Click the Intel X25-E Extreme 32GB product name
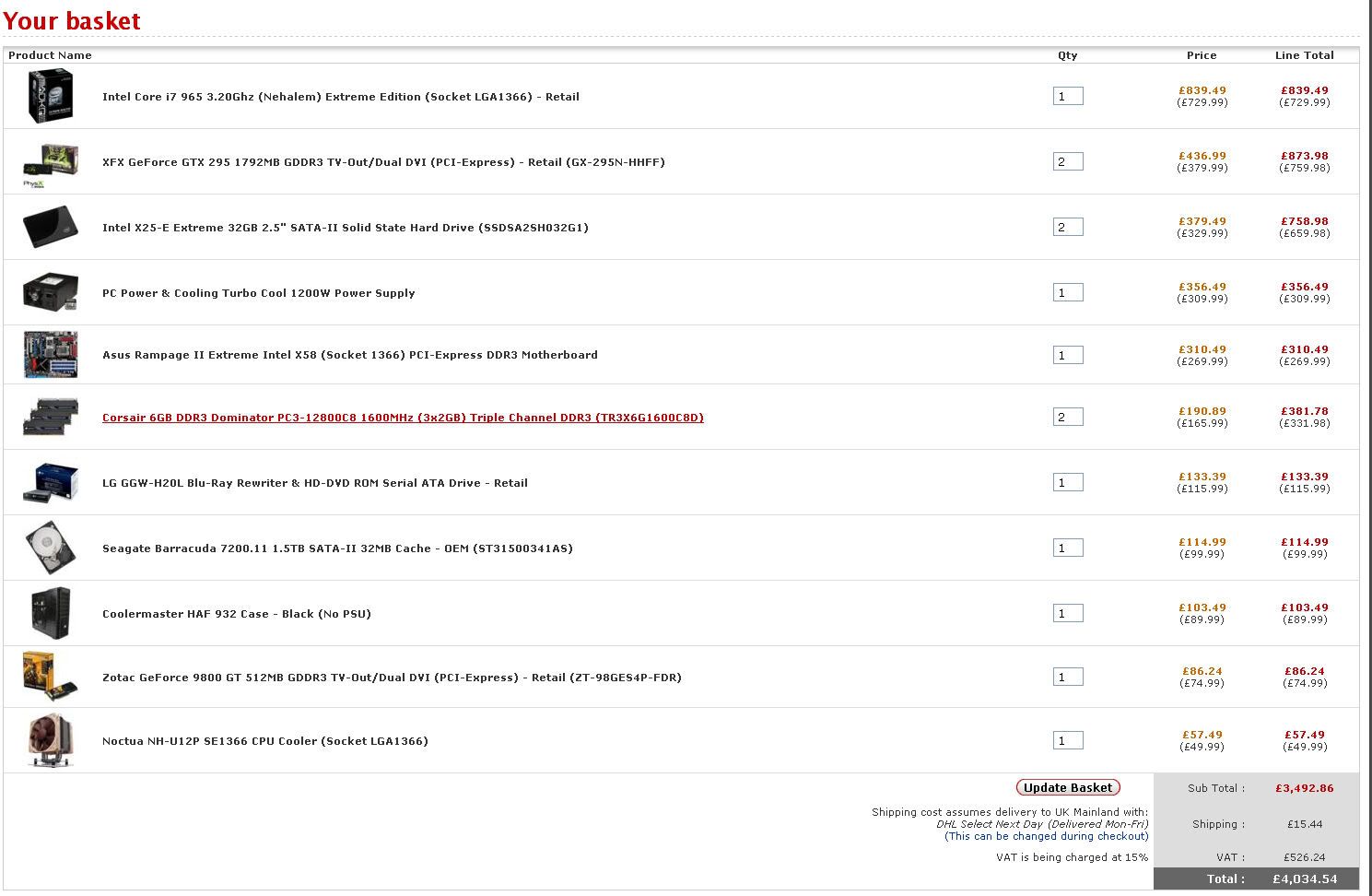The height and width of the screenshot is (896, 1372). 346,228
